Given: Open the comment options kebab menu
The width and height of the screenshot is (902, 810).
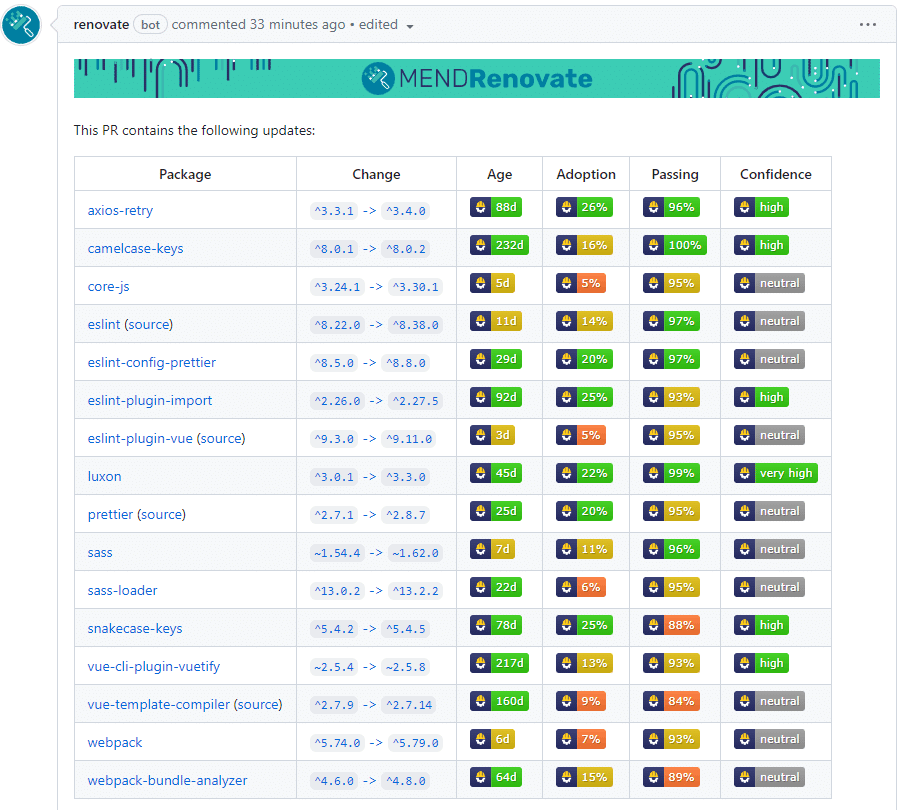Looking at the screenshot, I should tap(868, 23).
